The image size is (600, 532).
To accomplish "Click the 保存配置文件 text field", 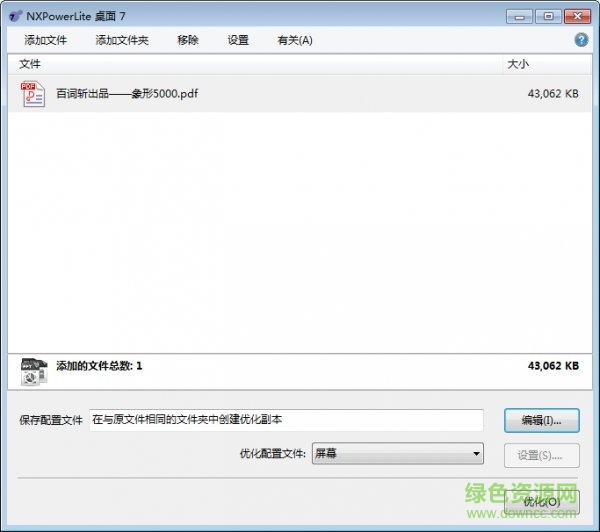I will coord(286,420).
